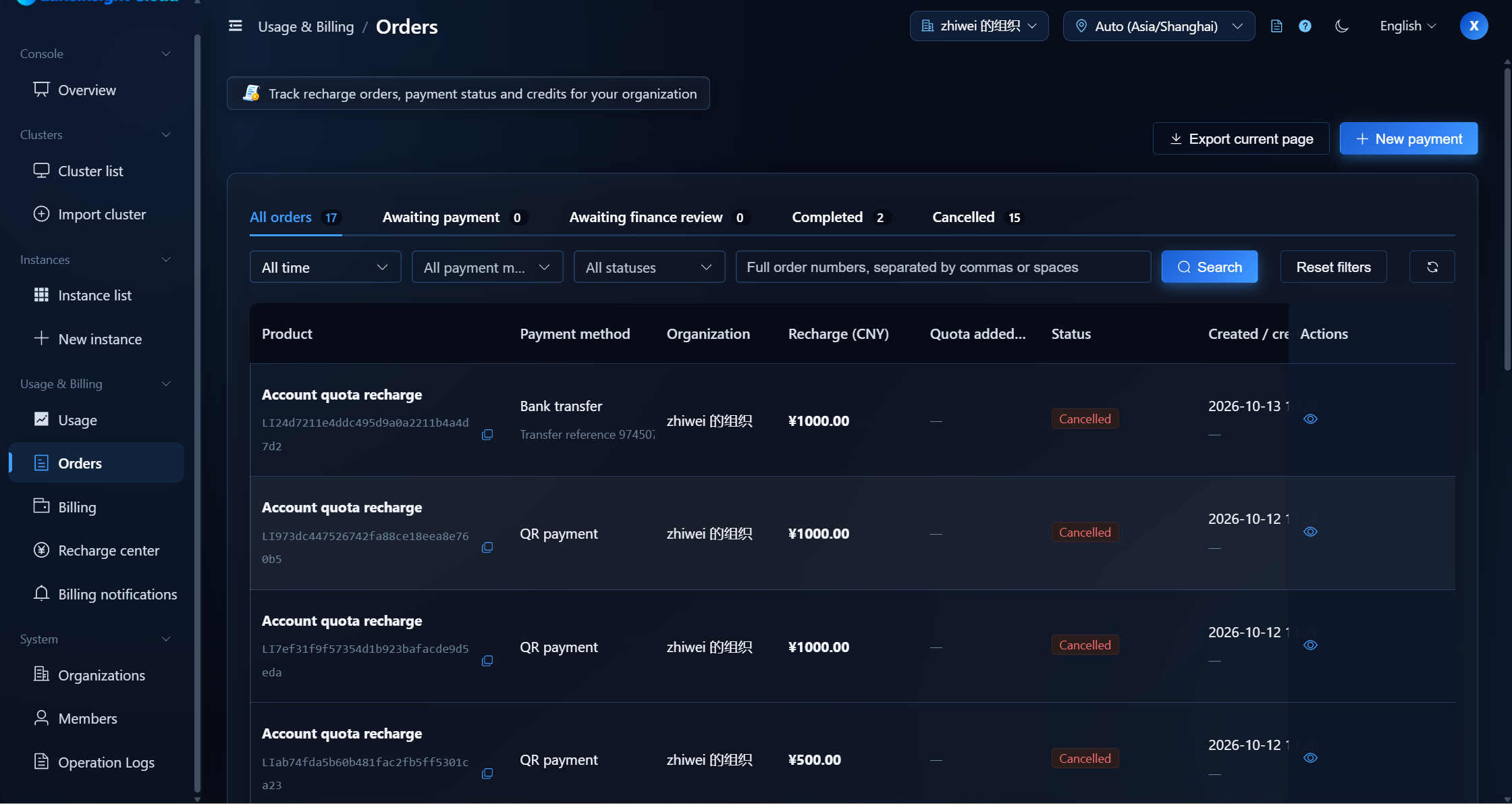Open the All payment methods dropdown
Viewport: 1512px width, 804px height.
pyautogui.click(x=487, y=267)
